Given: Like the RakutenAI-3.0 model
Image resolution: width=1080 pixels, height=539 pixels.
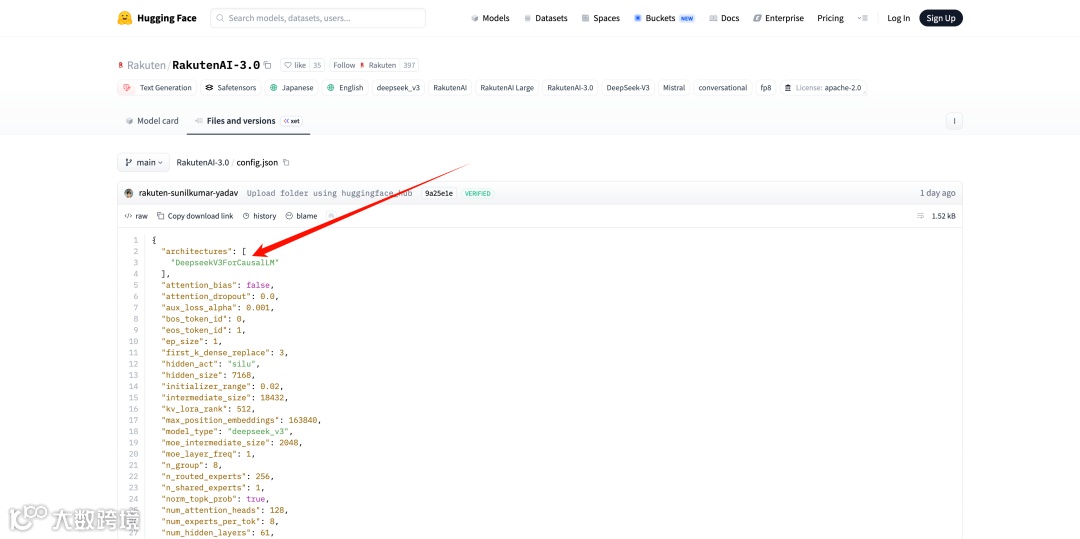Looking at the screenshot, I should click(295, 65).
